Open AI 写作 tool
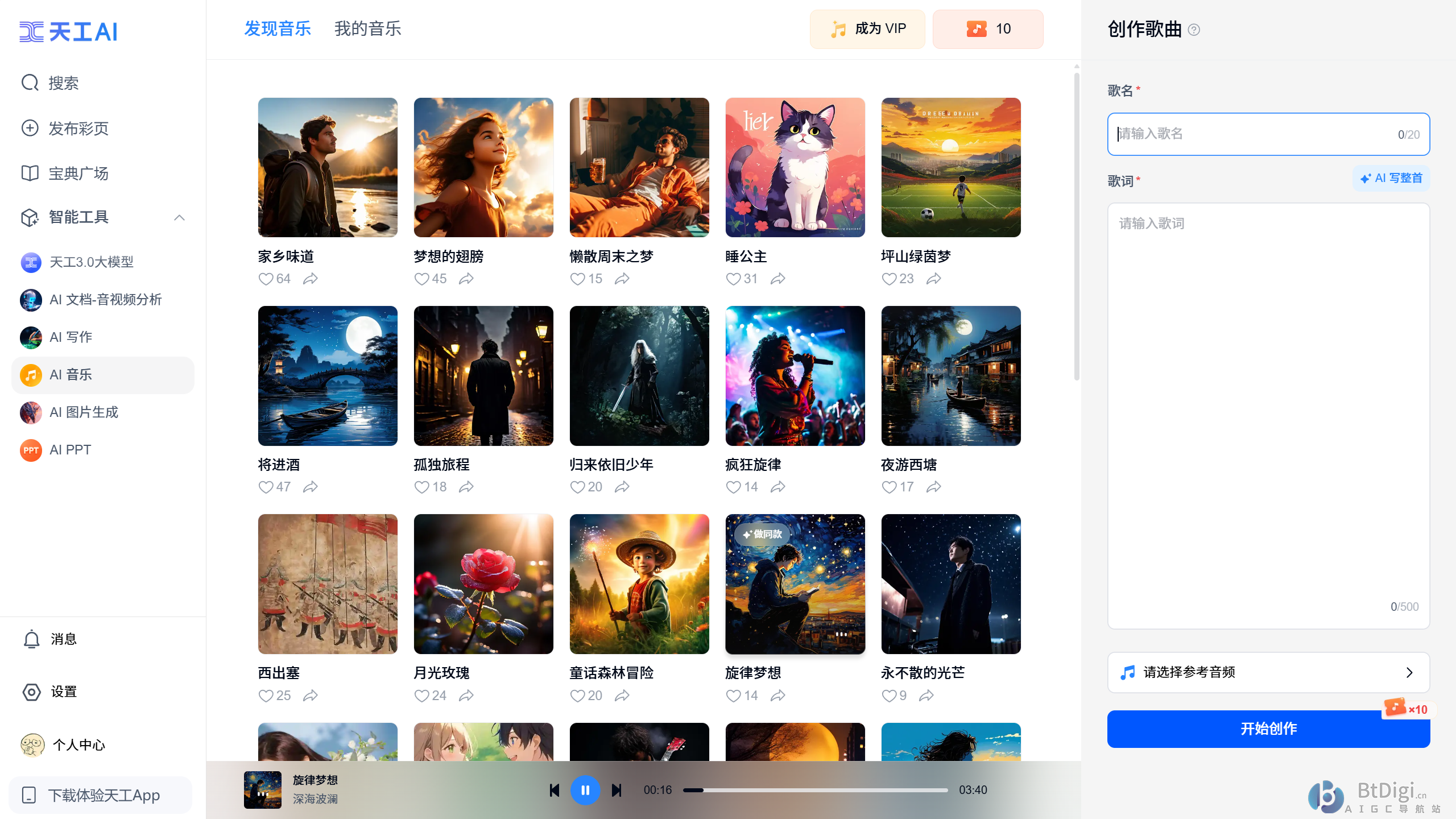This screenshot has height=819, width=1456. click(x=56, y=337)
